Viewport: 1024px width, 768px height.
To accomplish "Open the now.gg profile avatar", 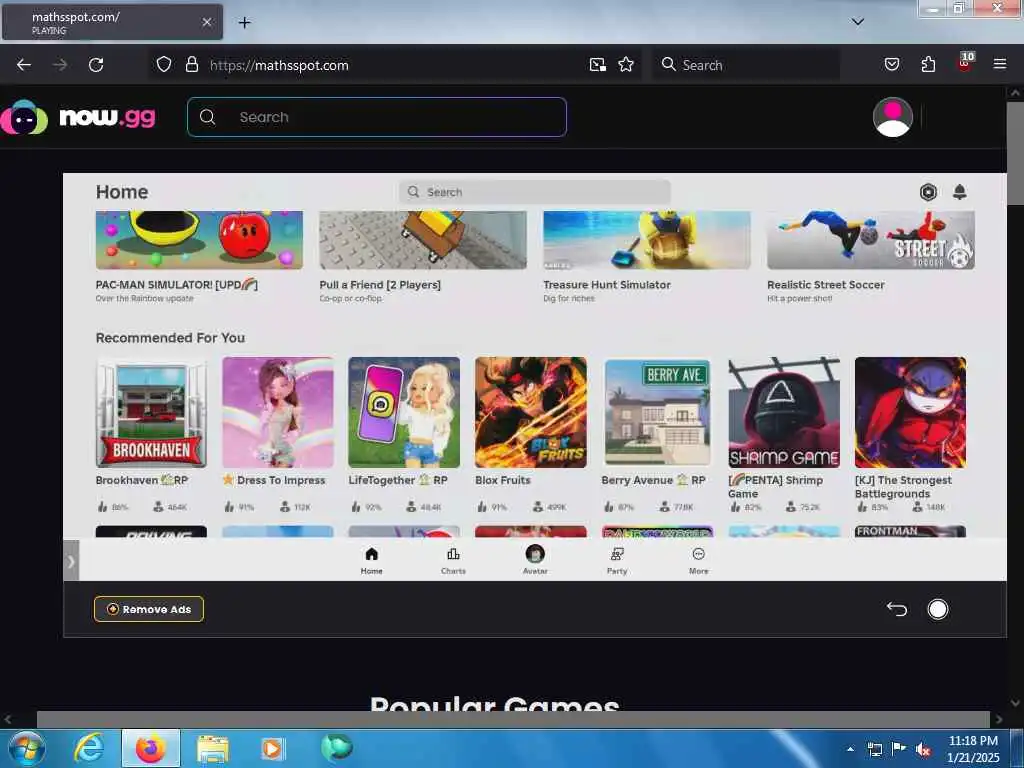I will point(892,117).
